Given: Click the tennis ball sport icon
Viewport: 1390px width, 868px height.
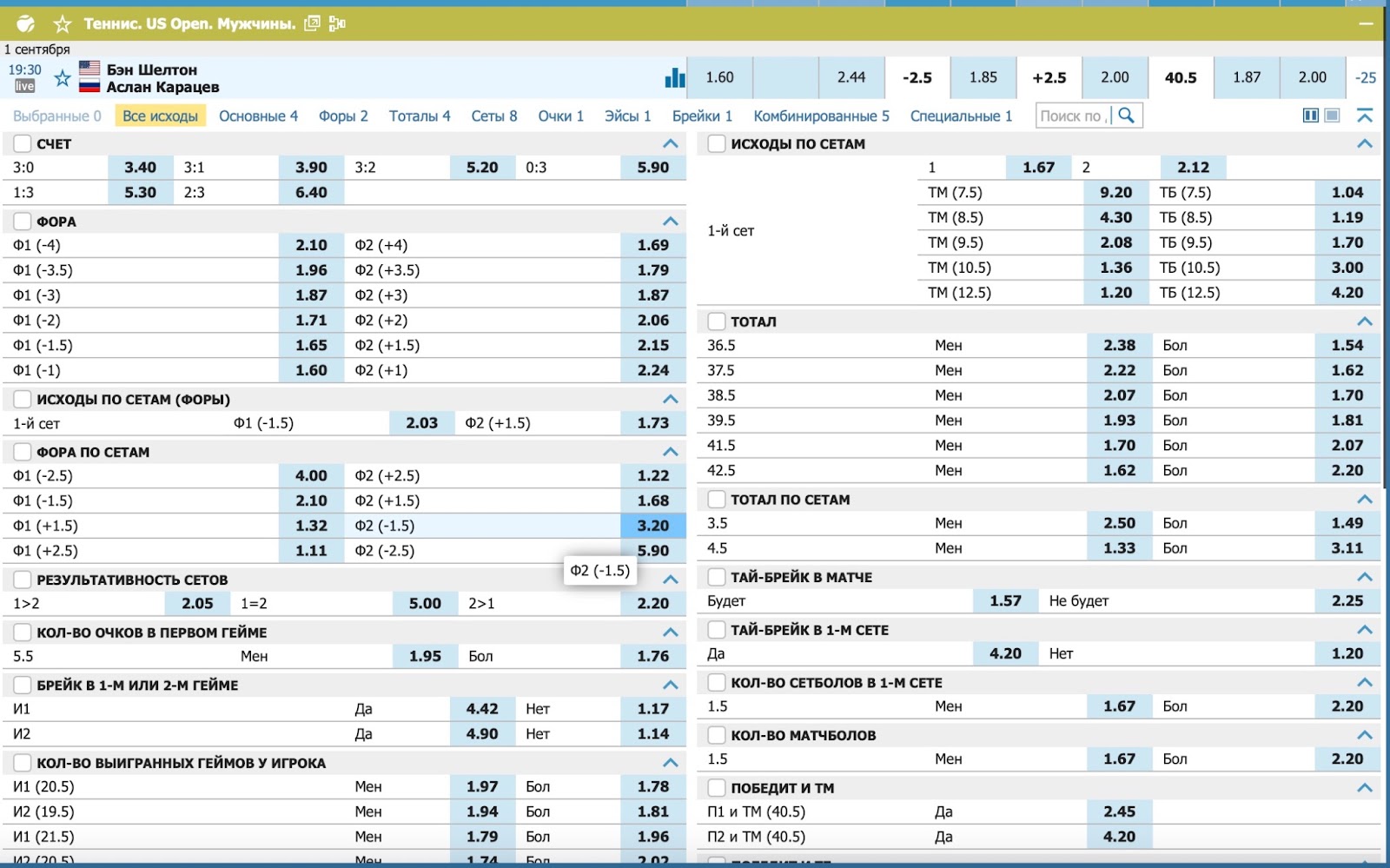Looking at the screenshot, I should [x=26, y=23].
